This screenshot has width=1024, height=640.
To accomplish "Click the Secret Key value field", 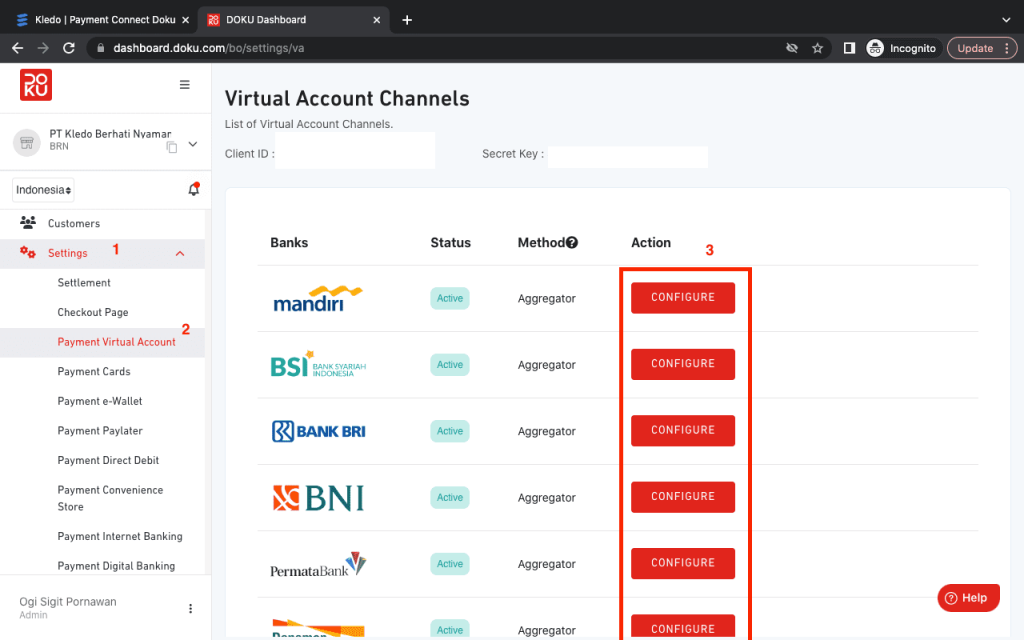I will click(628, 157).
